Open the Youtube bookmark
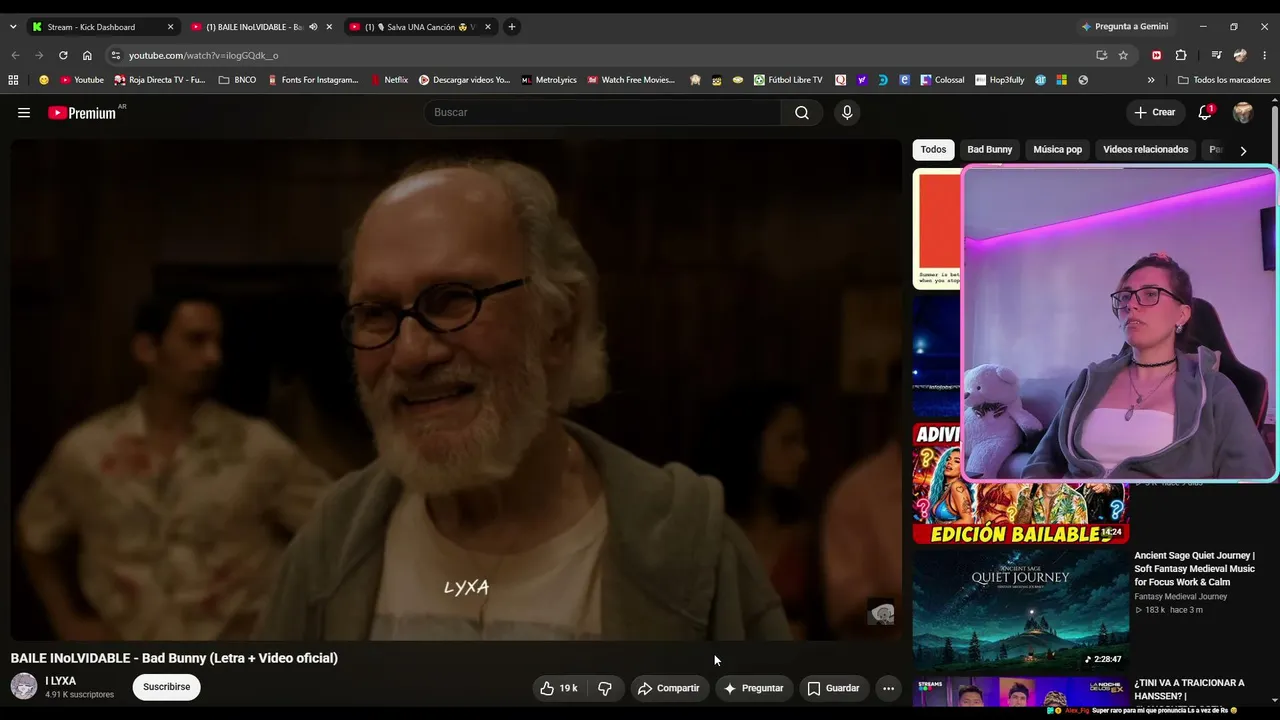Image resolution: width=1280 pixels, height=720 pixels. pyautogui.click(x=82, y=80)
